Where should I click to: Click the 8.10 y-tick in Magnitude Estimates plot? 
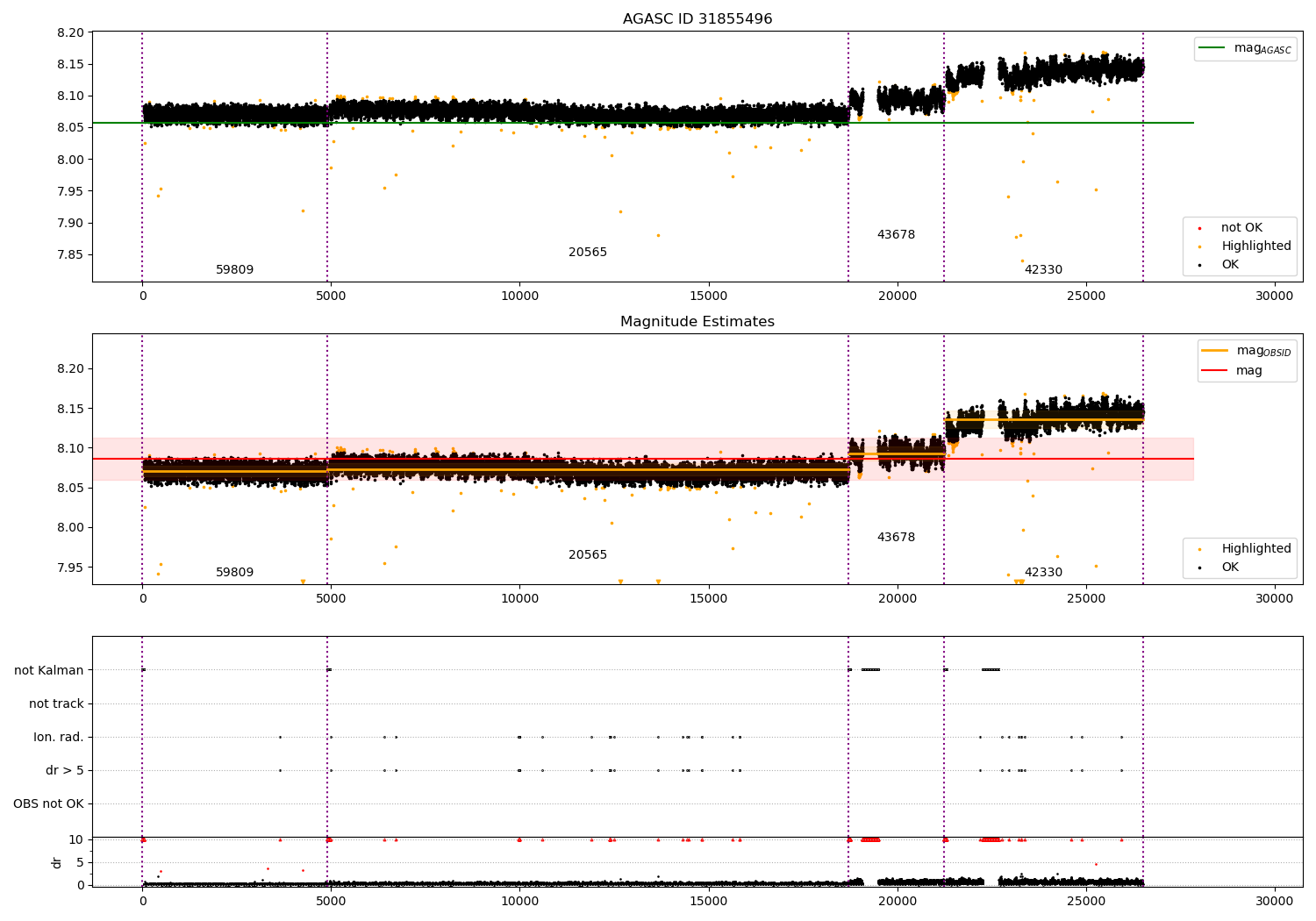tap(71, 448)
